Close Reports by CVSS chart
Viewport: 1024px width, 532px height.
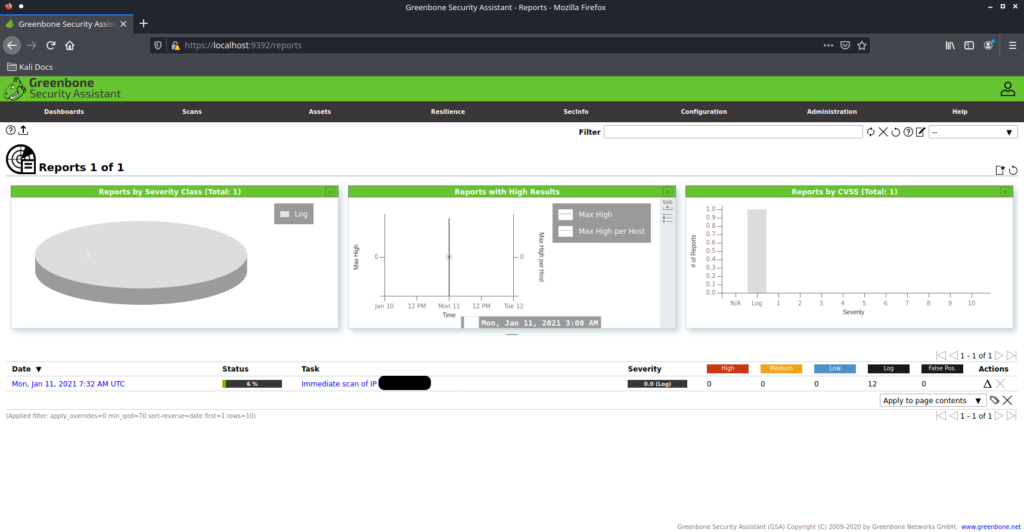[x=1005, y=192]
